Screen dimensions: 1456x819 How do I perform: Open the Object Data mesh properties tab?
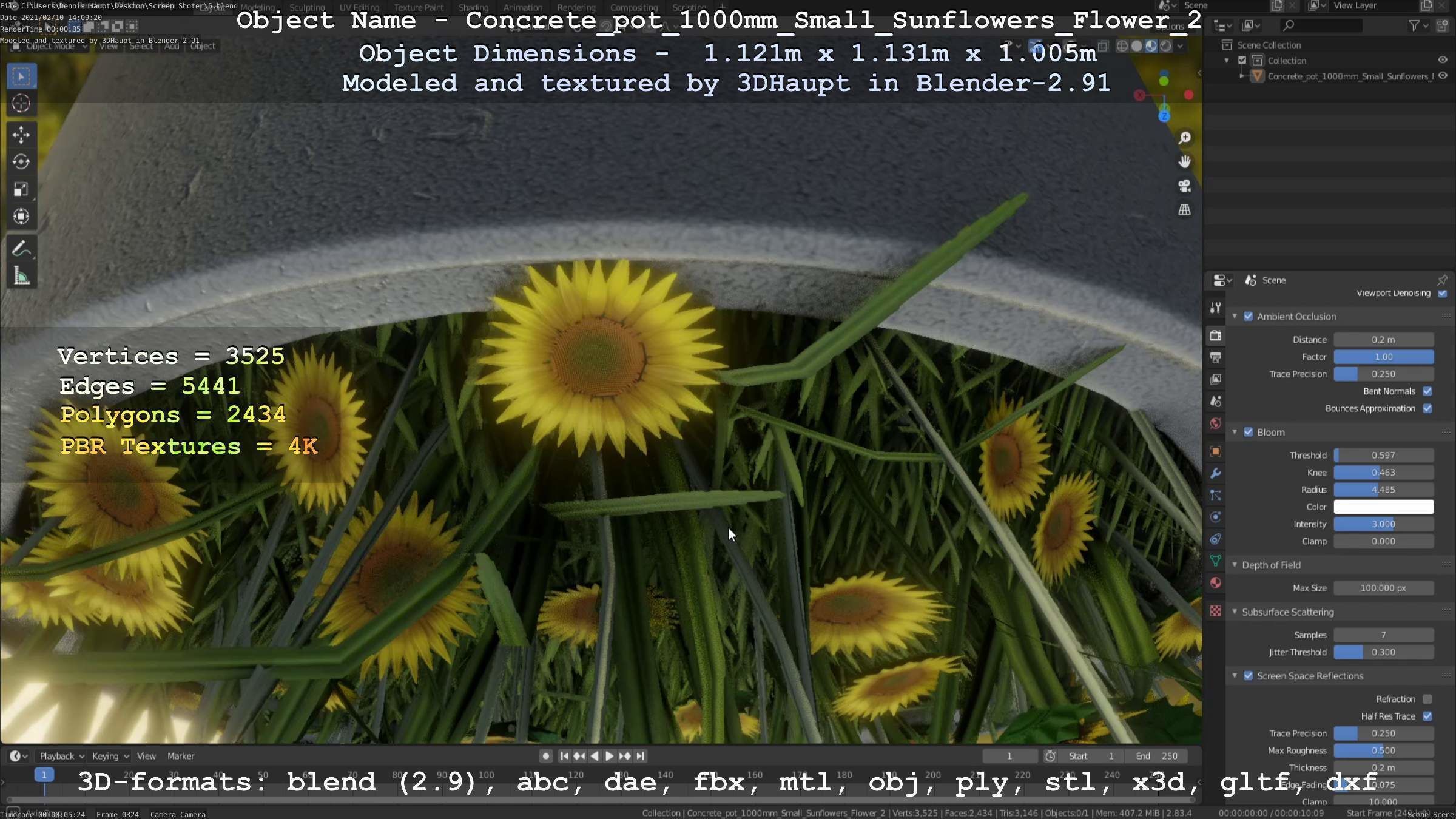coord(1216,561)
